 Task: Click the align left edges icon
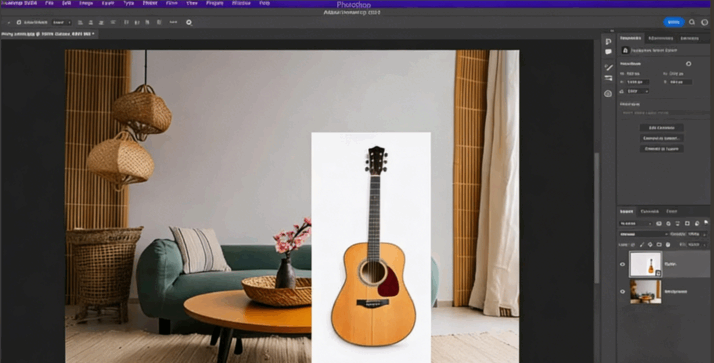(x=80, y=22)
